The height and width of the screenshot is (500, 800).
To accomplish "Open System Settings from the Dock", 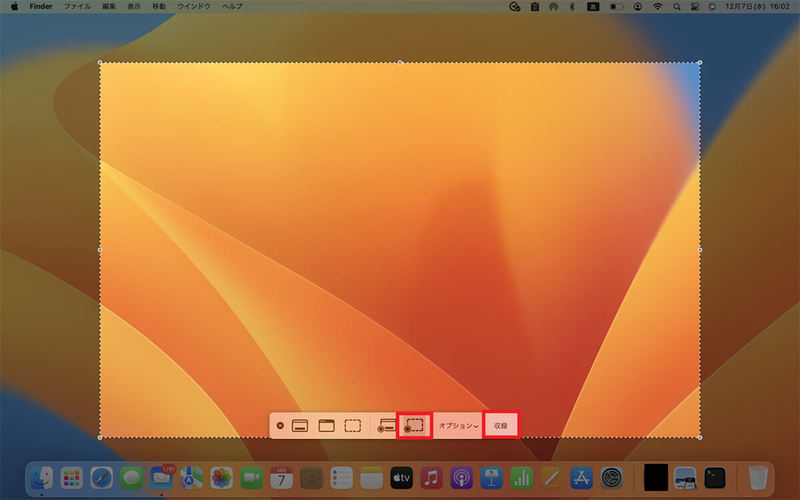I will coord(611,478).
